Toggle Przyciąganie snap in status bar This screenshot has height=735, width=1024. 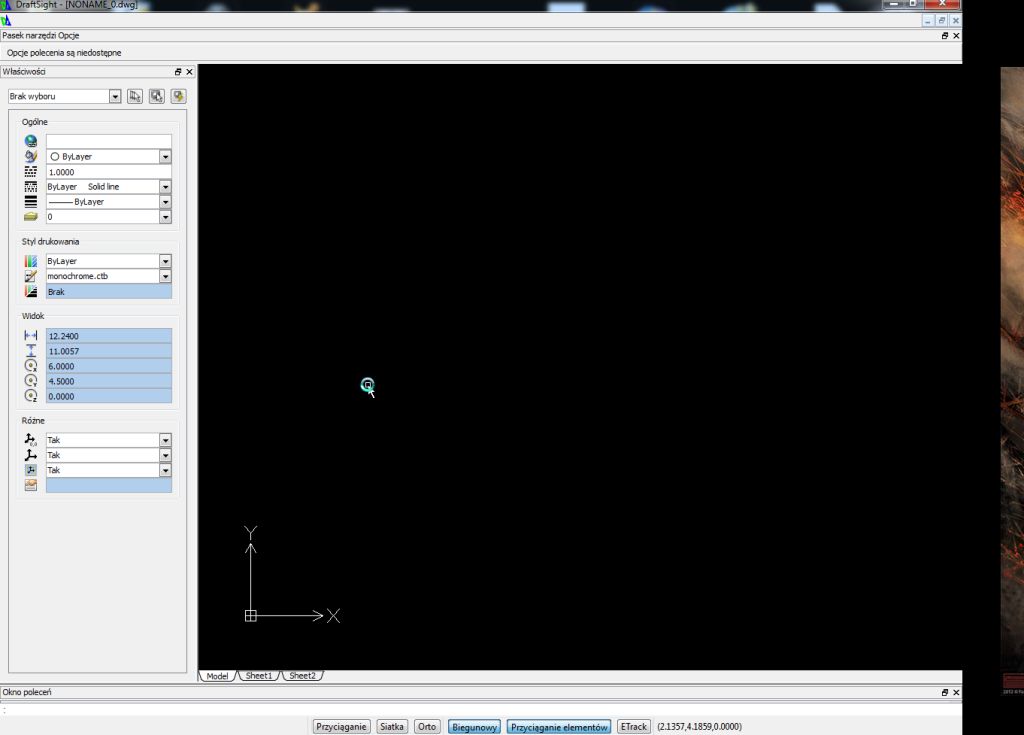pyautogui.click(x=341, y=727)
